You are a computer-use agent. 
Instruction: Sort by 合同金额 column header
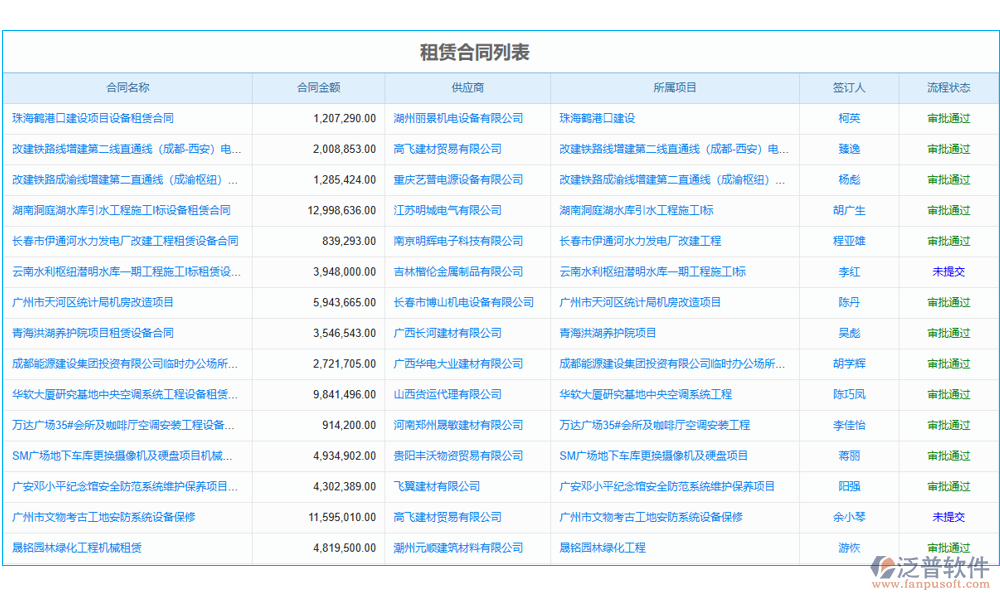[318, 88]
